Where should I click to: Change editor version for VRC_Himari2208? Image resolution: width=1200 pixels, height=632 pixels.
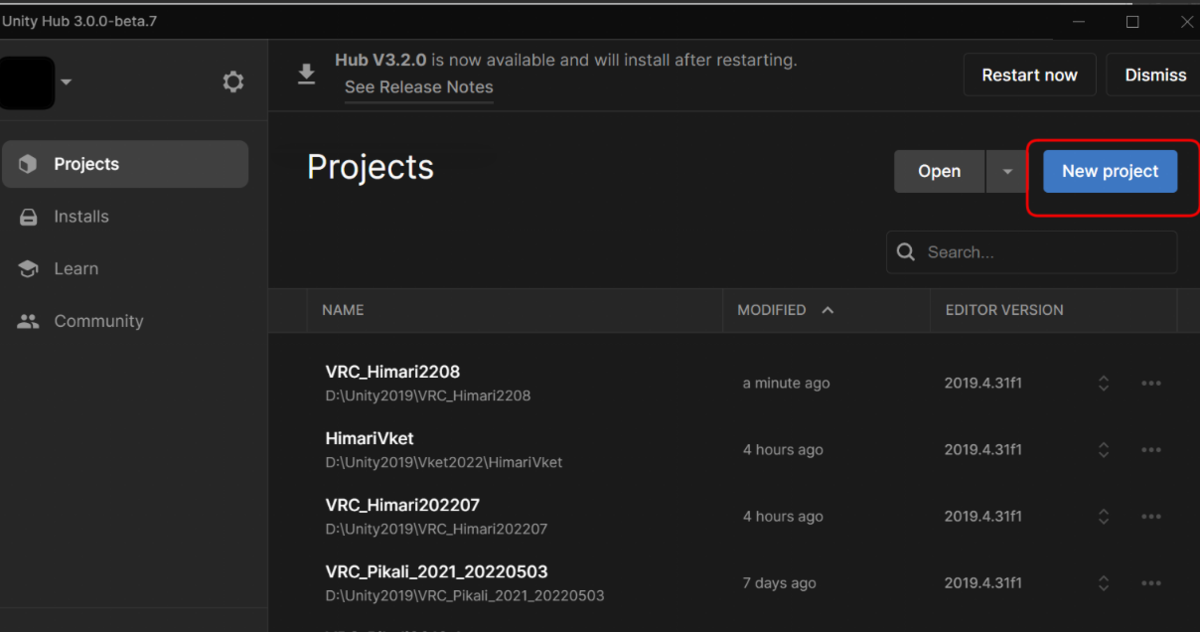(x=1104, y=383)
